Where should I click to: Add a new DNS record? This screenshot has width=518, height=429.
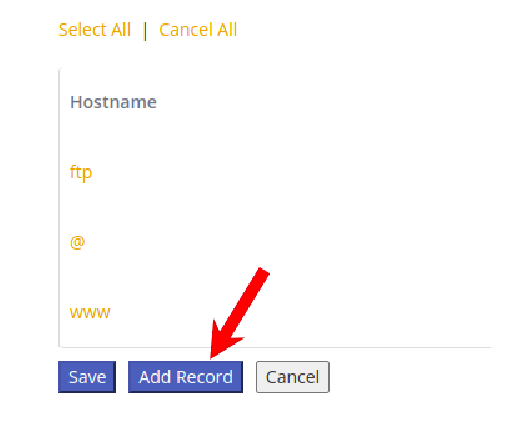(185, 377)
